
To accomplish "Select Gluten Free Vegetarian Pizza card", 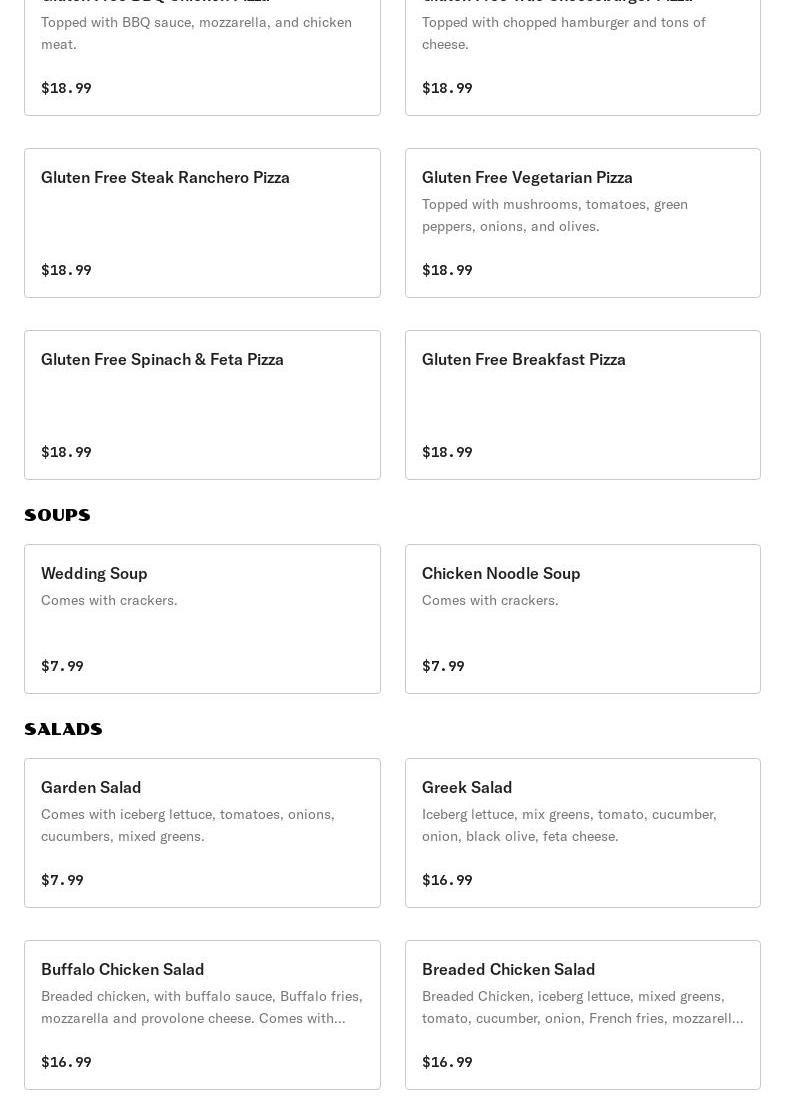I will click(x=583, y=223).
